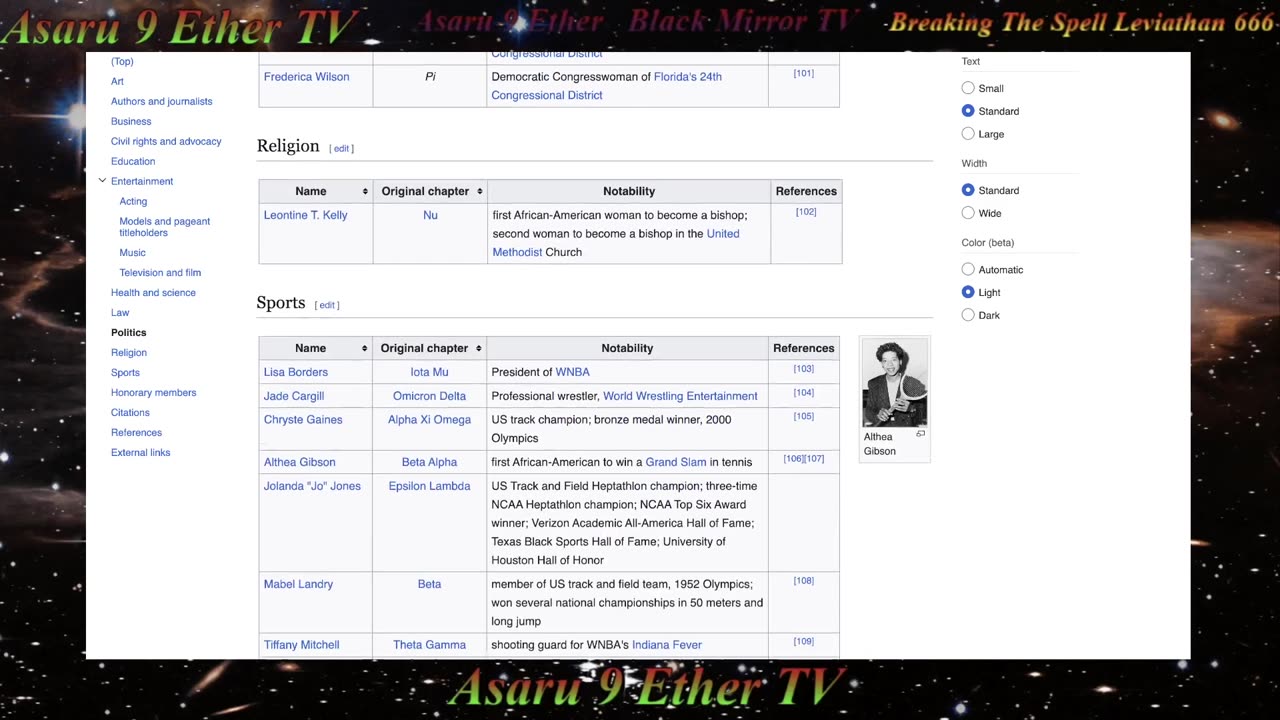Sort the Sports table by Name column arrows
The image size is (1280, 720).
coord(365,348)
